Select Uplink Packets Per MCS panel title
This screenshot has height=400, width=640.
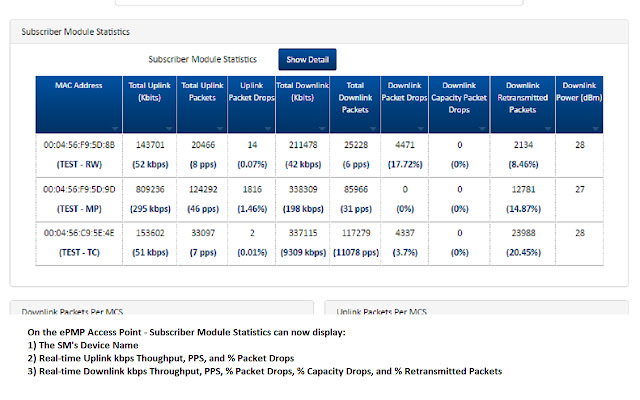pos(382,311)
